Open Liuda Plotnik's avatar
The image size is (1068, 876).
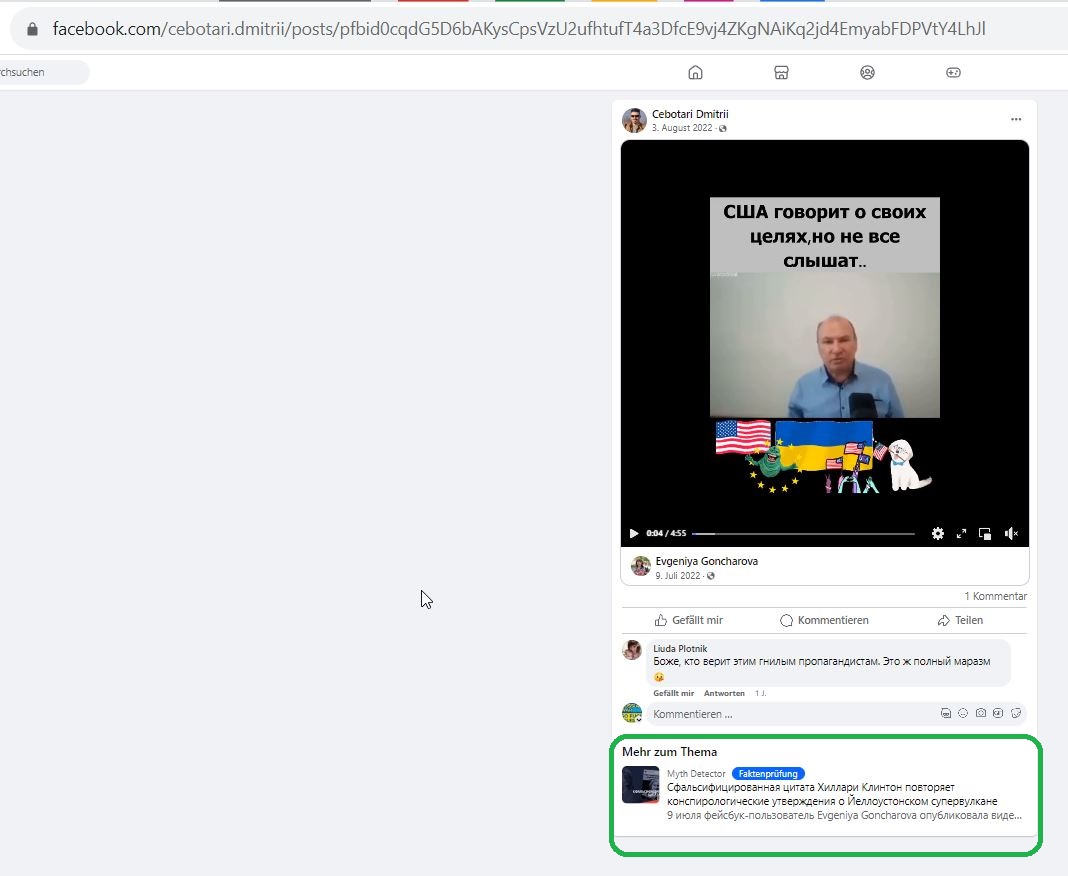(x=632, y=650)
